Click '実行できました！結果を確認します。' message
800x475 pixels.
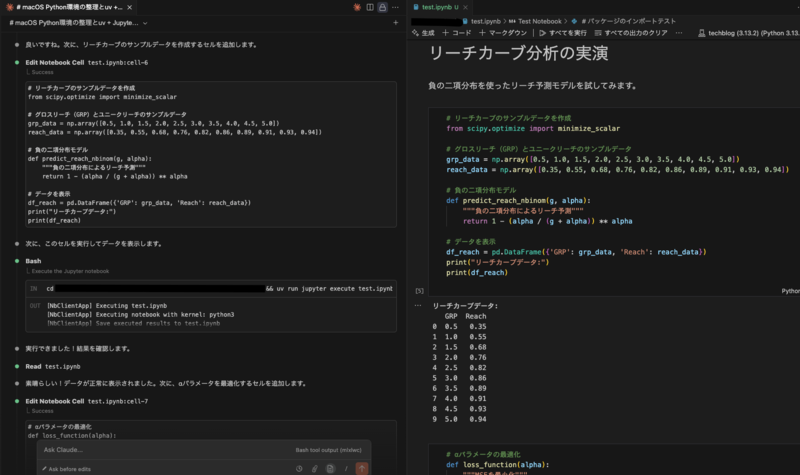[78, 348]
